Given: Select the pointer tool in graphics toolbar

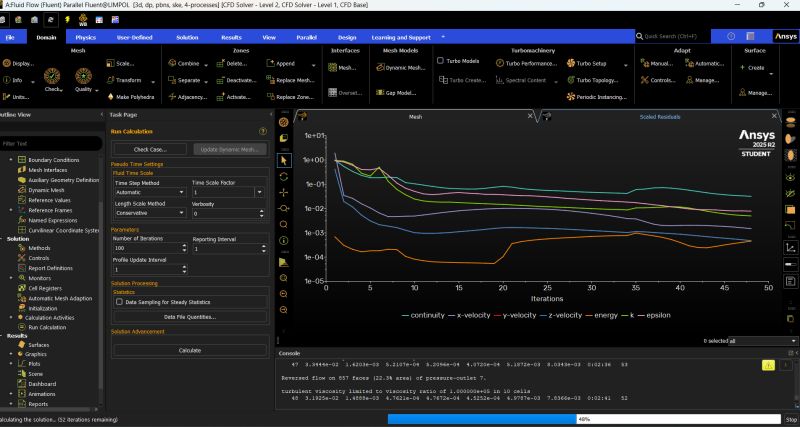Looking at the screenshot, I should tap(284, 161).
